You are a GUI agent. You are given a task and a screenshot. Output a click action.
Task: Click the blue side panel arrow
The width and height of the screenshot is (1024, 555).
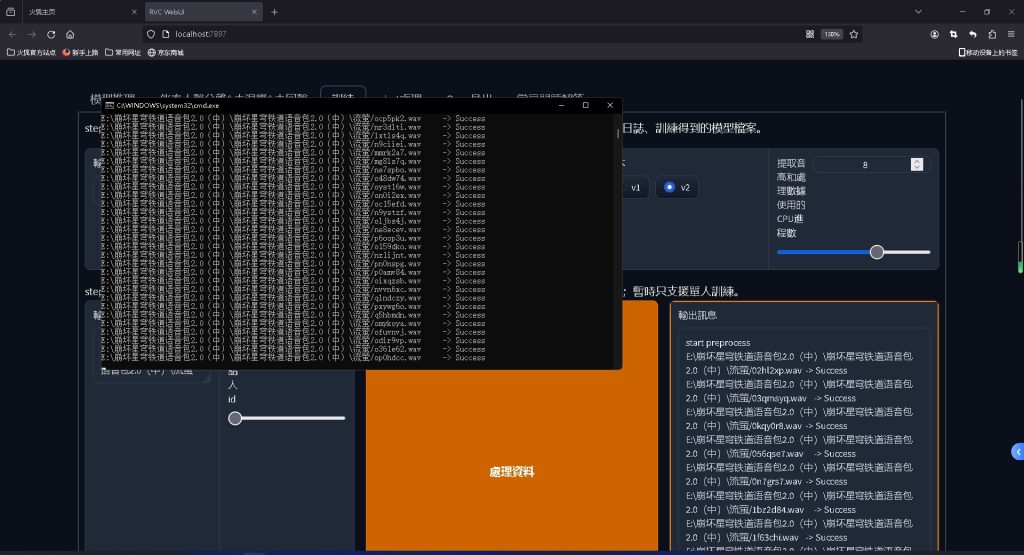click(x=1017, y=452)
